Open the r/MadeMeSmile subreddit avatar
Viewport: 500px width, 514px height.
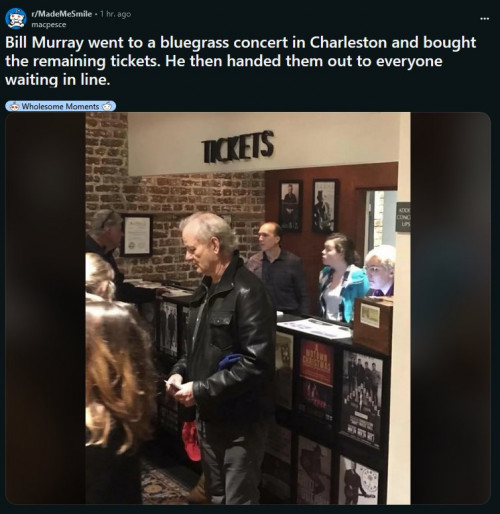16,19
